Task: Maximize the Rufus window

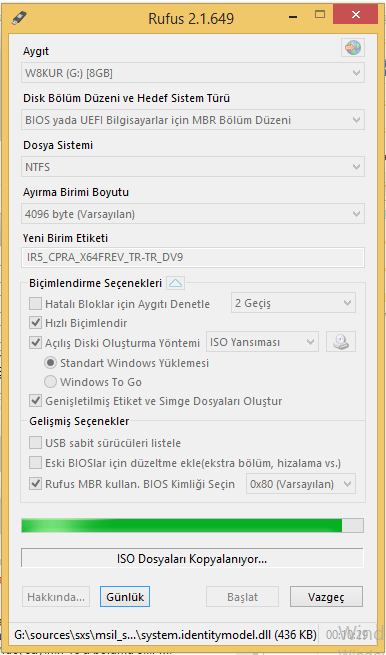Action: click(x=320, y=15)
